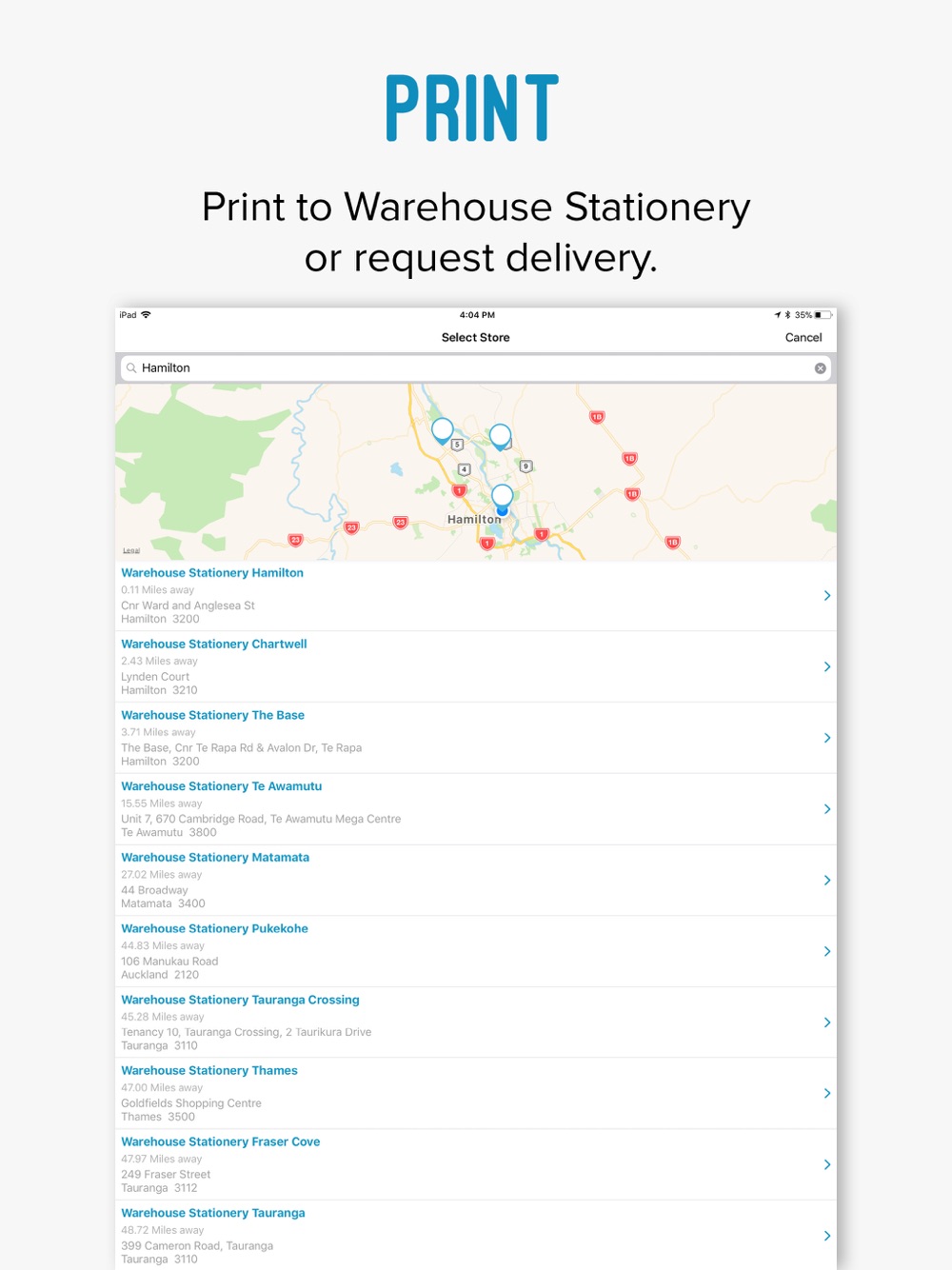Open Warehouse Stationery Te Awamutu store
Viewport: 952px width, 1270px height.
[x=476, y=809]
